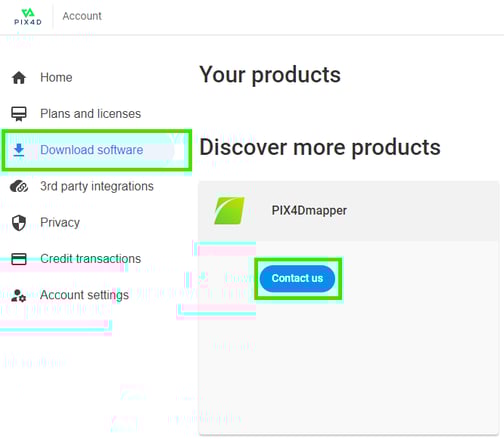Viewport: 504px width, 439px height.
Task: Click the 3rd party integrations link icon
Action: pyautogui.click(x=19, y=186)
